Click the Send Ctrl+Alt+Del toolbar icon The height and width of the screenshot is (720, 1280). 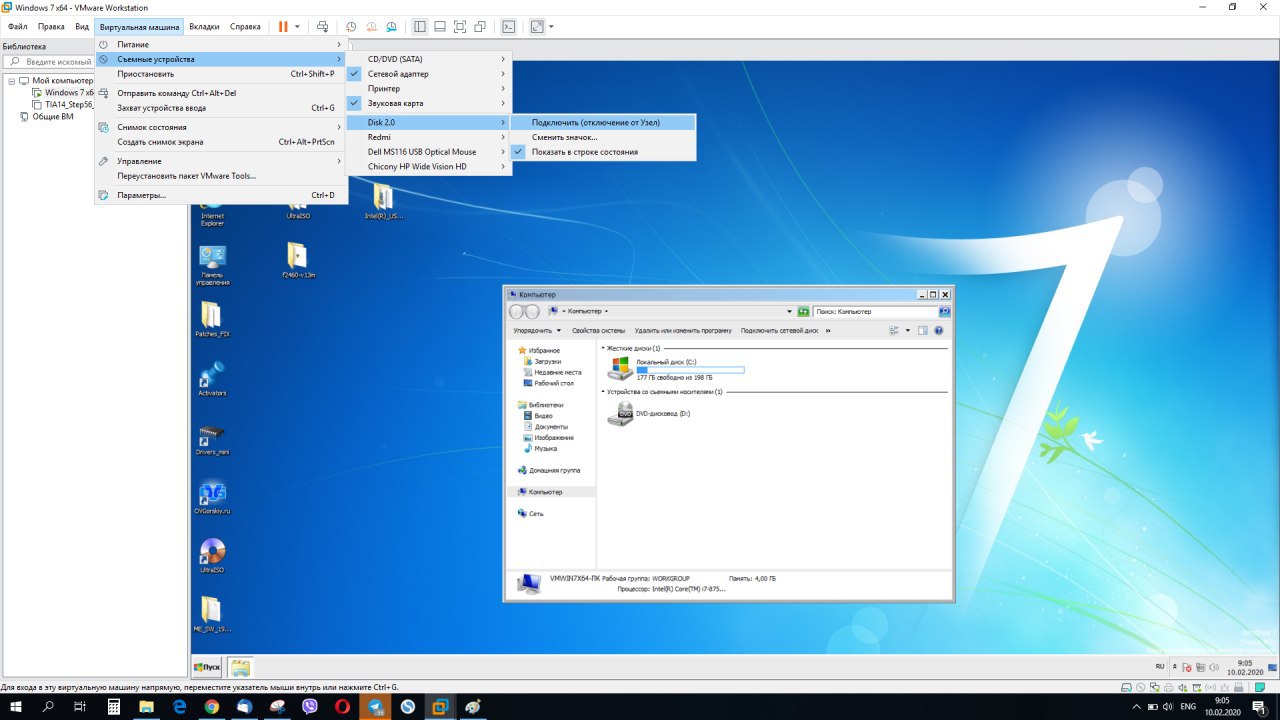(x=322, y=26)
